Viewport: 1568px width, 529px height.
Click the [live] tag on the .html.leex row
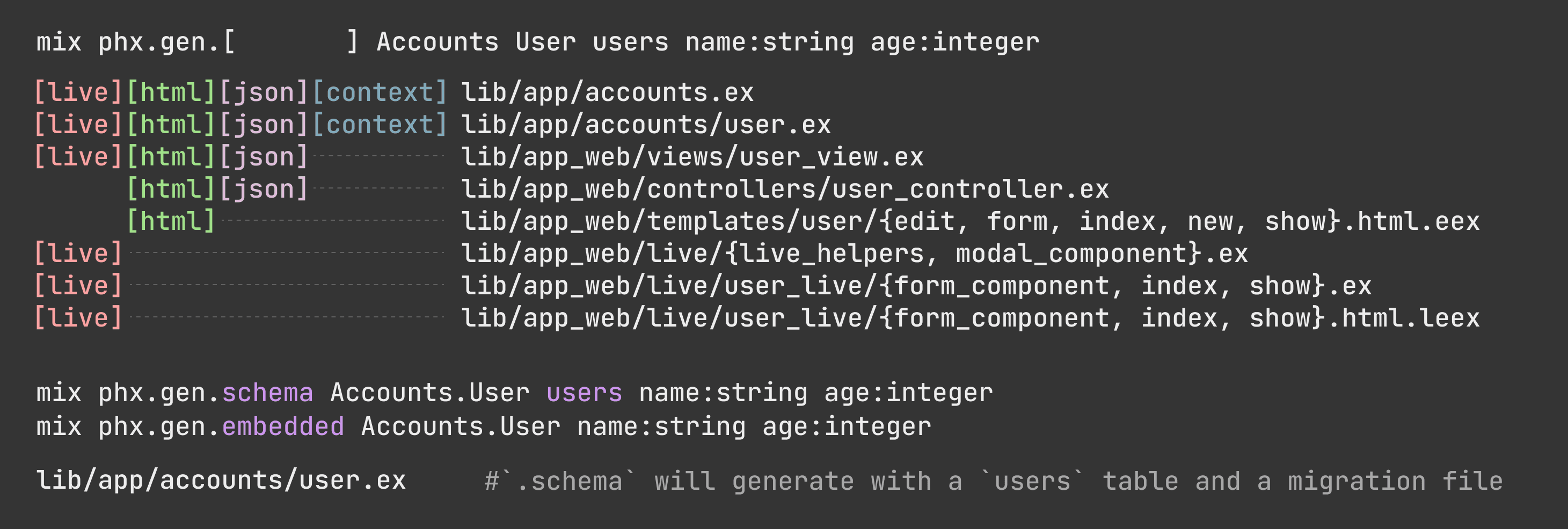78,318
